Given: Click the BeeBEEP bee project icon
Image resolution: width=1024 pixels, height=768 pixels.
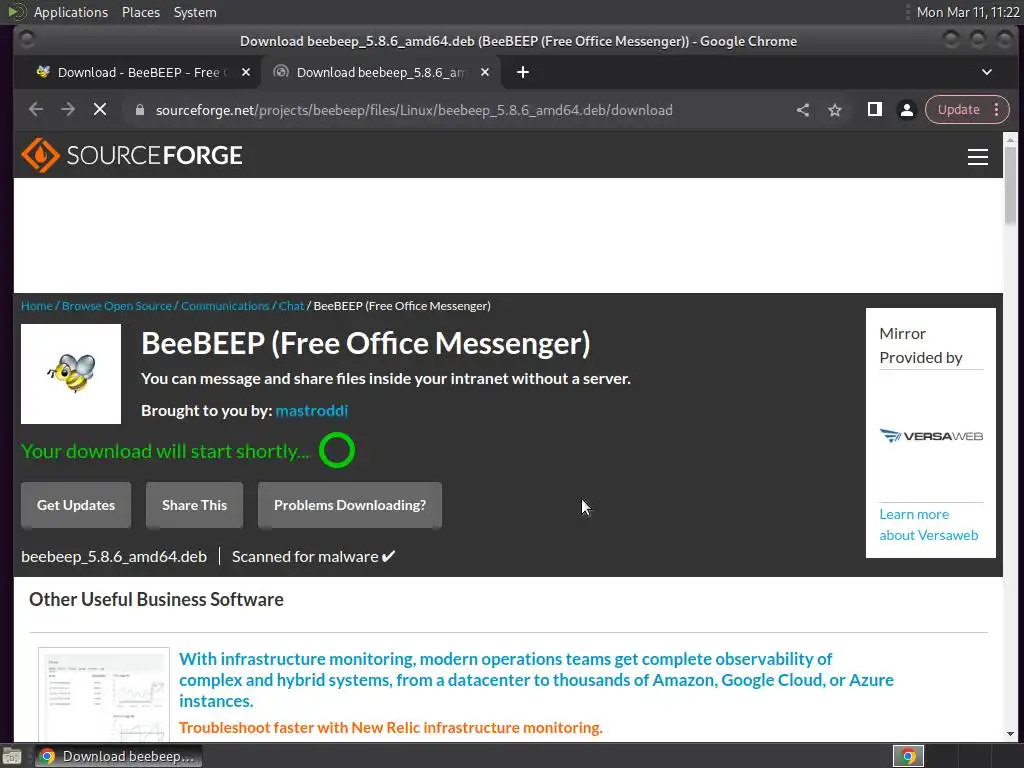Looking at the screenshot, I should coord(71,374).
